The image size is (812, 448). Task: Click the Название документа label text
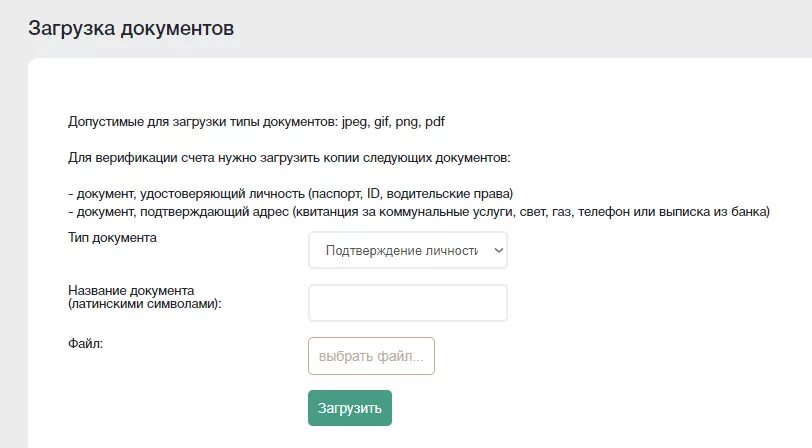[131, 291]
